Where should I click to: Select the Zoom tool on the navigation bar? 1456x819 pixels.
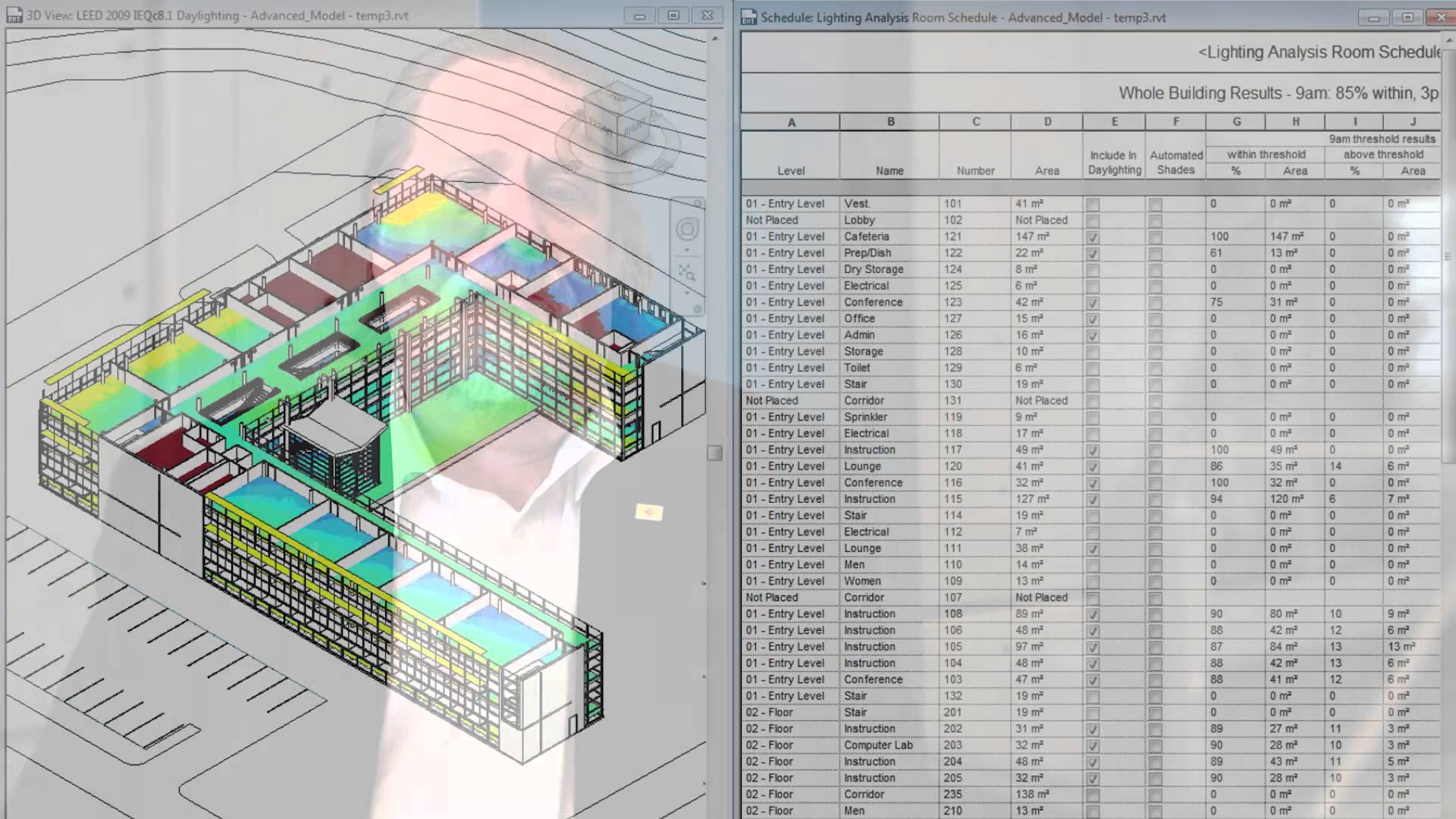687,273
